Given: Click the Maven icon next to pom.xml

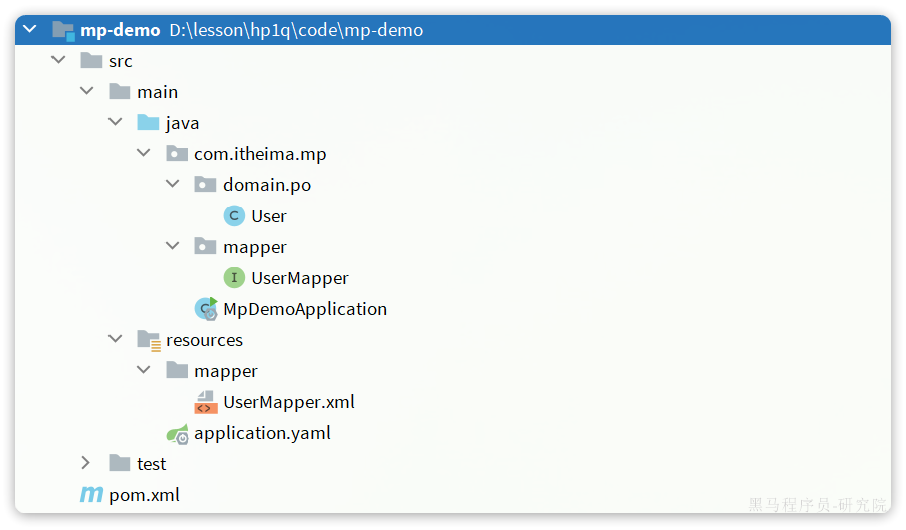Looking at the screenshot, I should (91, 495).
